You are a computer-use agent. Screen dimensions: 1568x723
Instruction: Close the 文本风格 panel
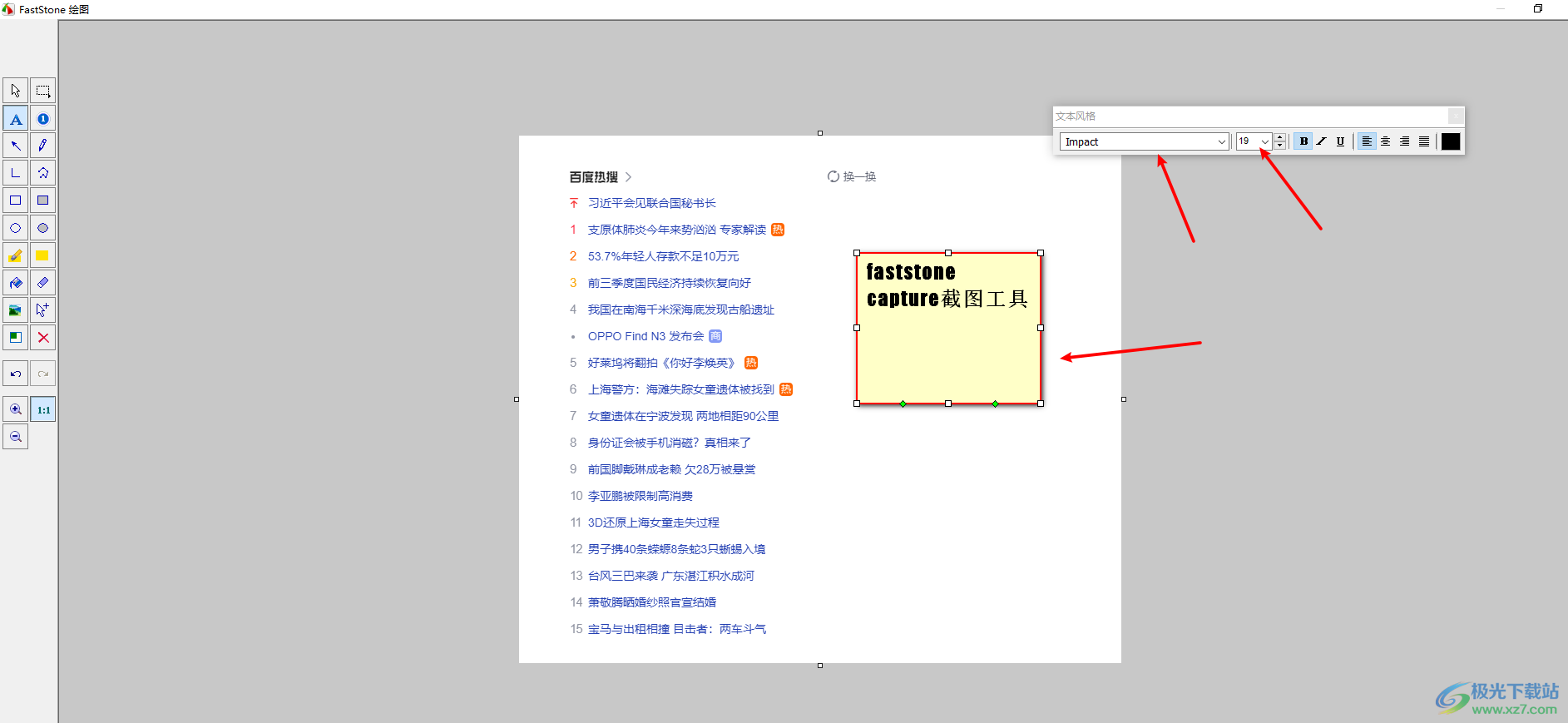coord(1456,116)
